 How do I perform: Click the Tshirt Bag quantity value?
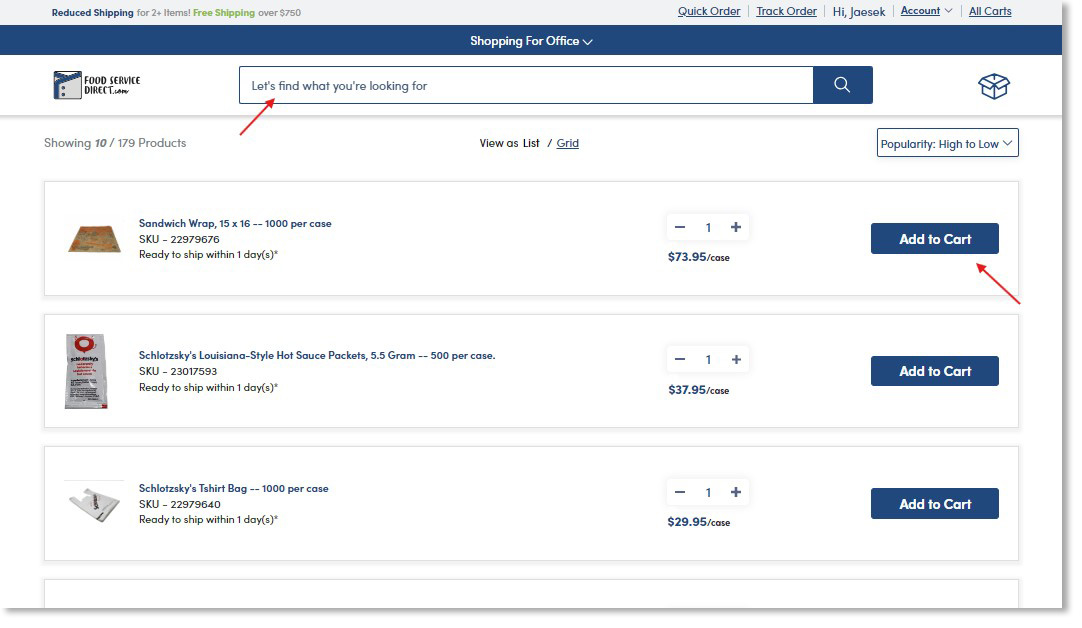pos(708,493)
